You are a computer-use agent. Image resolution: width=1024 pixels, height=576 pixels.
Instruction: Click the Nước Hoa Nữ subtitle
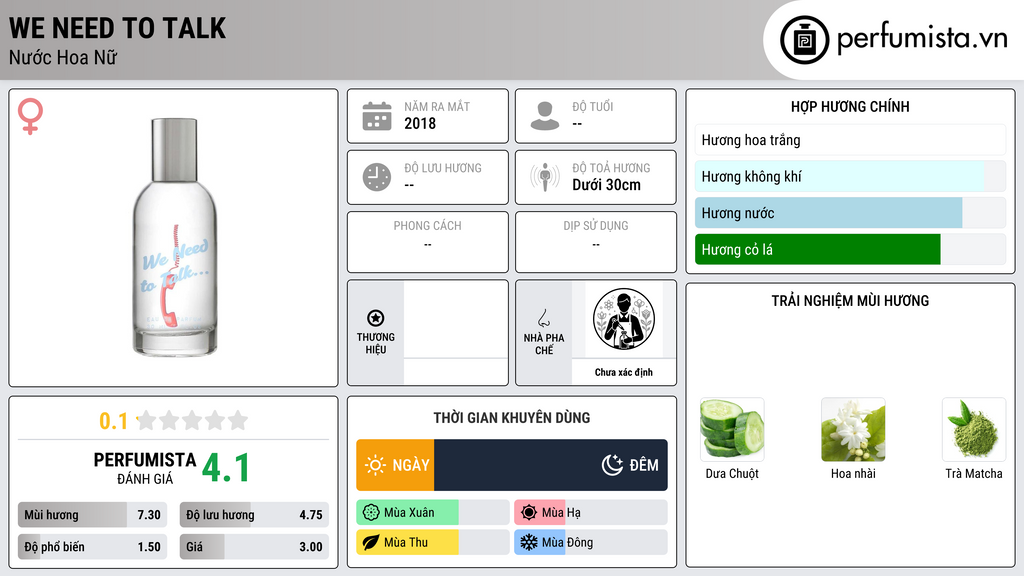point(63,57)
